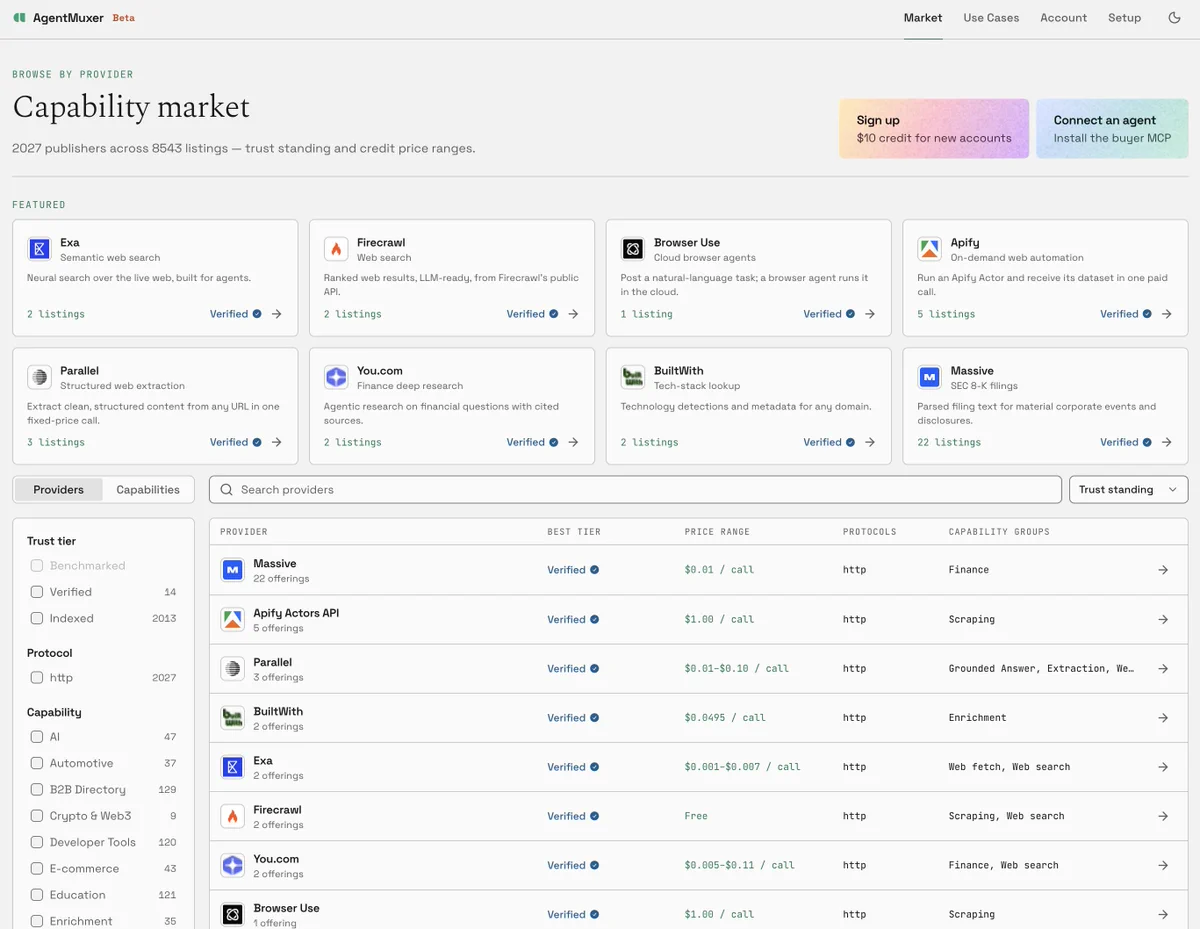1200x929 pixels.
Task: Open You.com featured card arrow
Action: [574, 442]
